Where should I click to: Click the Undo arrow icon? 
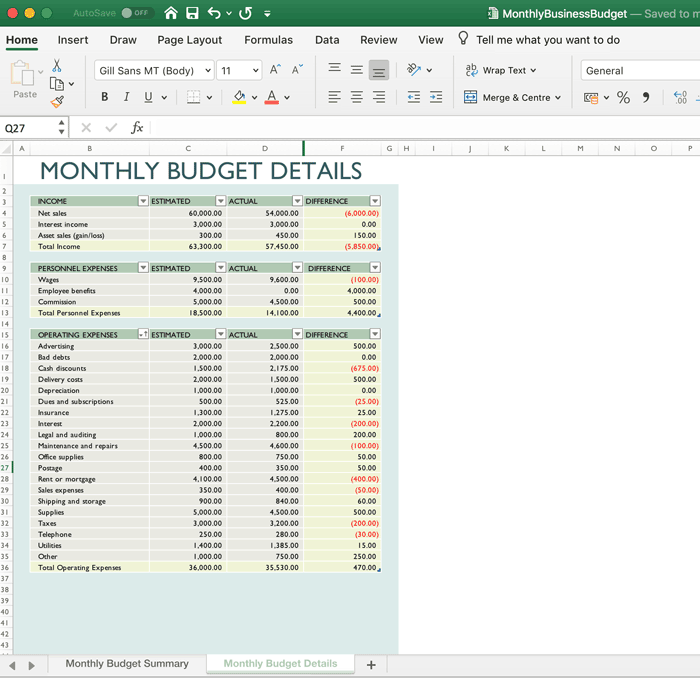coord(214,13)
